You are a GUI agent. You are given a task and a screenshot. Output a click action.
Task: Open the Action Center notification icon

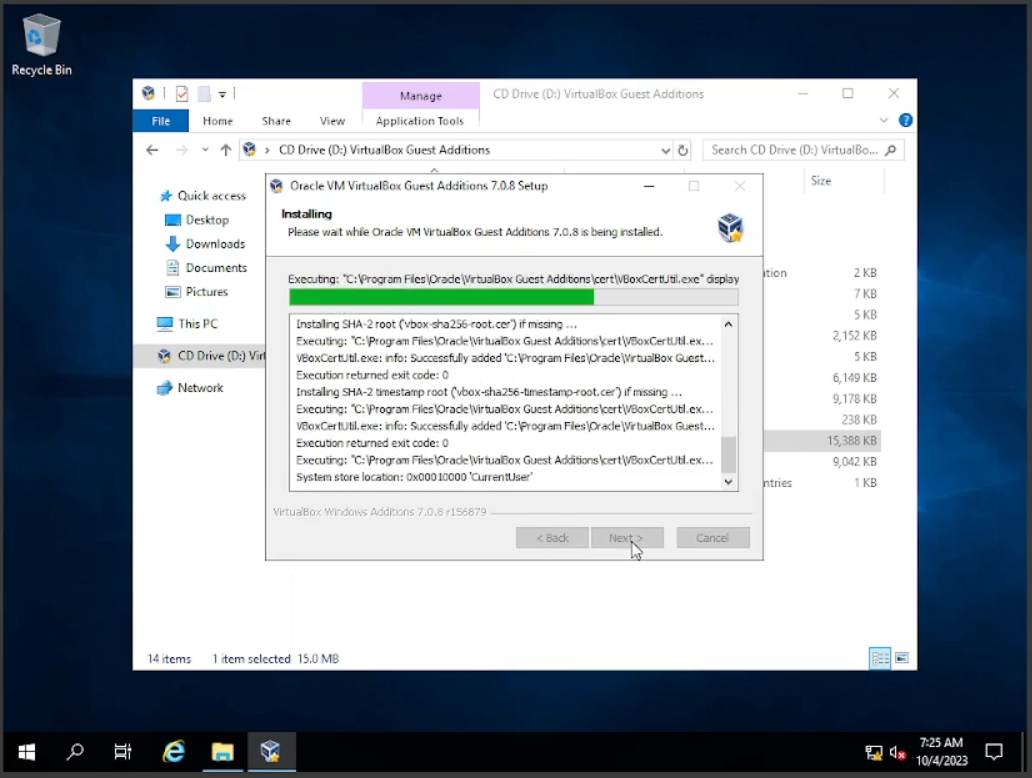[993, 751]
